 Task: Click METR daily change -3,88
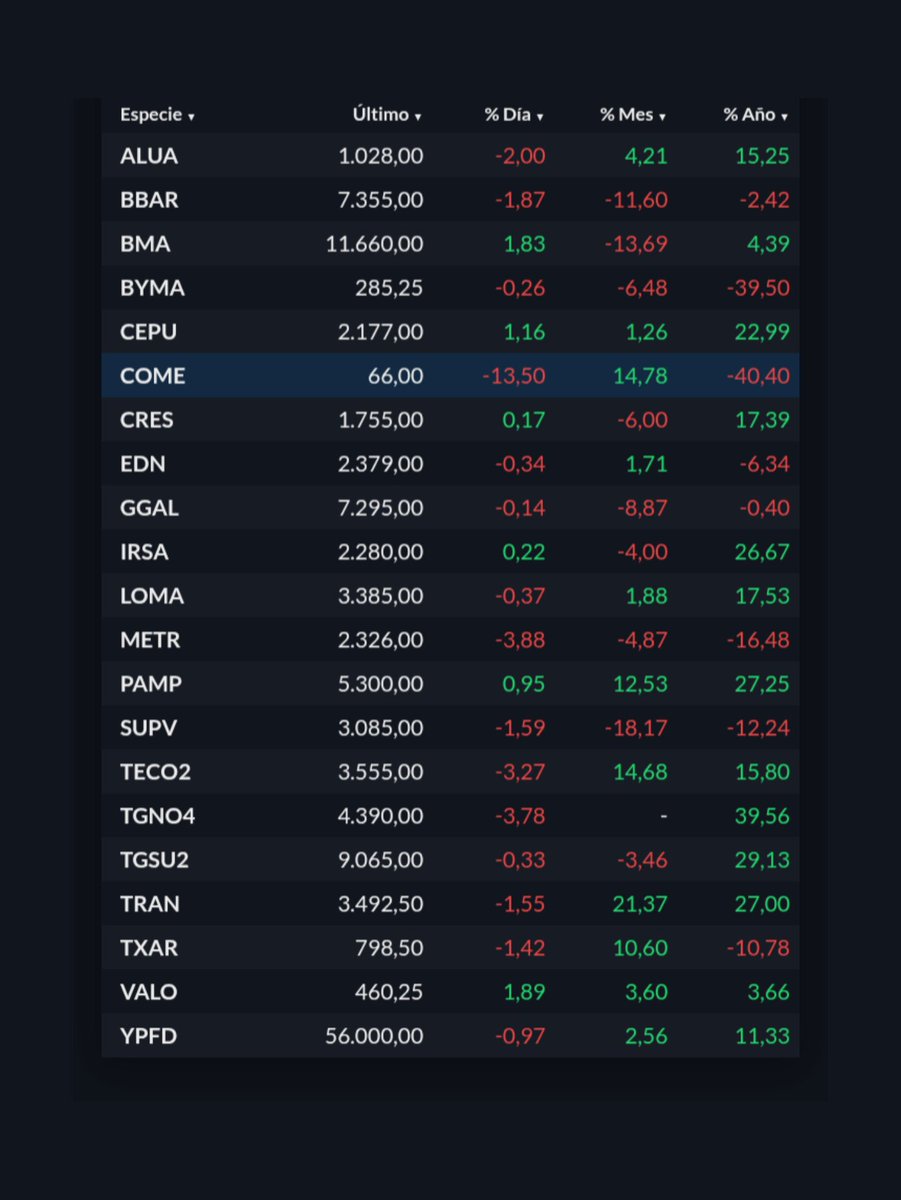click(x=520, y=640)
